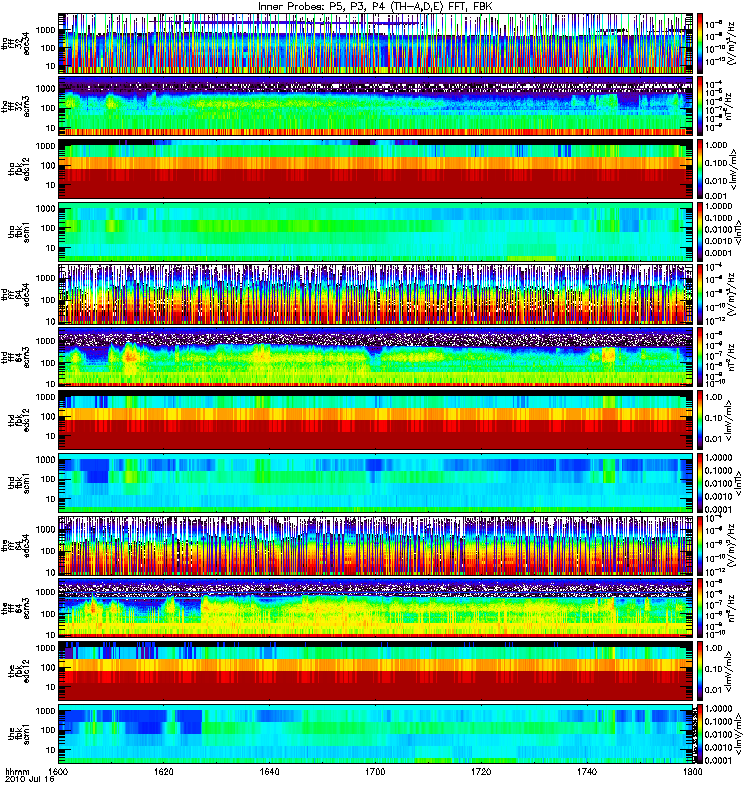Screen dimensions: 750x800
Task: Click the color bar of the fbk edc12 panel
Action: pos(700,671)
